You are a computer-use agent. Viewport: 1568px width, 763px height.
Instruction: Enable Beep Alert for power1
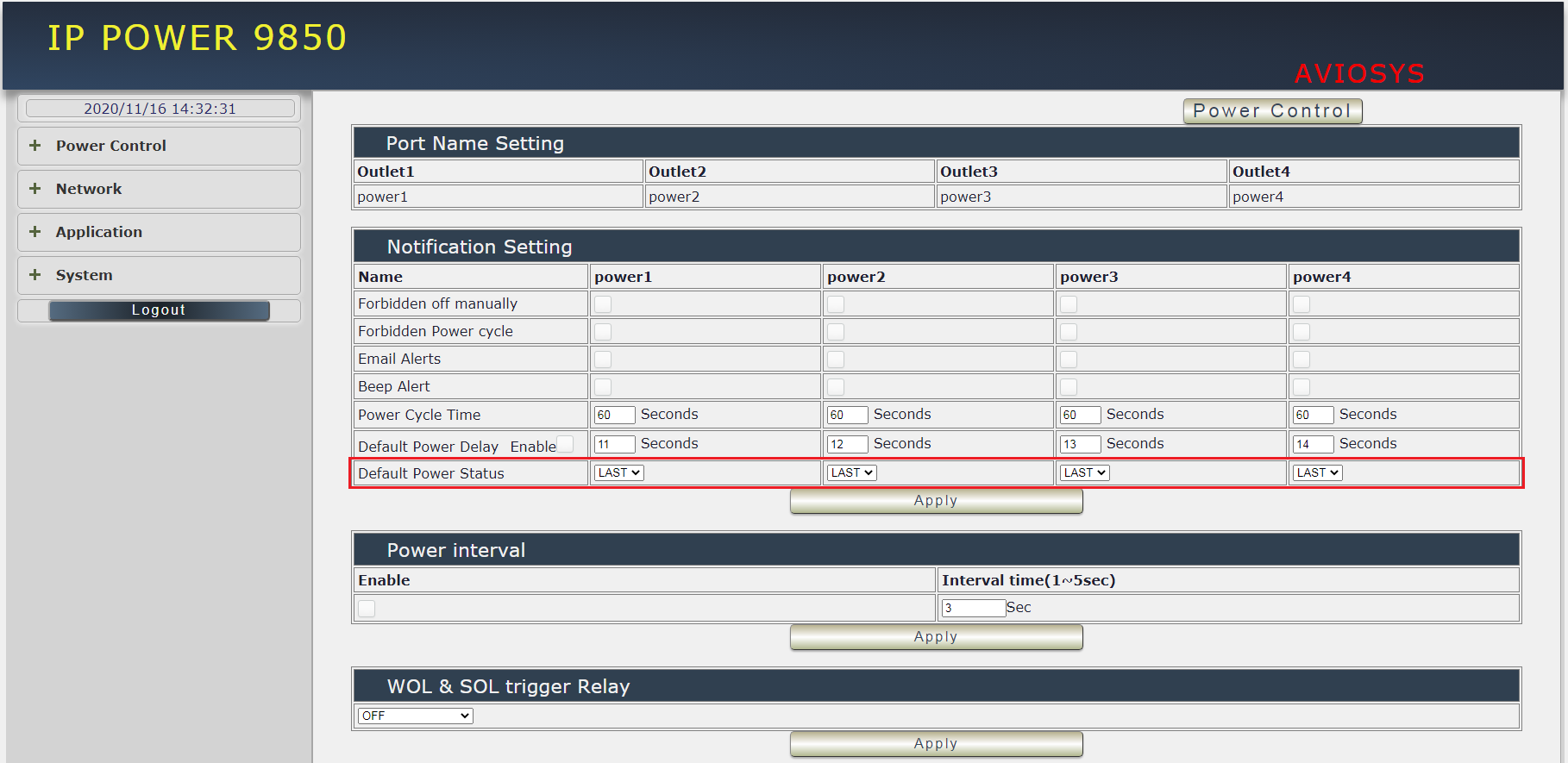(603, 386)
